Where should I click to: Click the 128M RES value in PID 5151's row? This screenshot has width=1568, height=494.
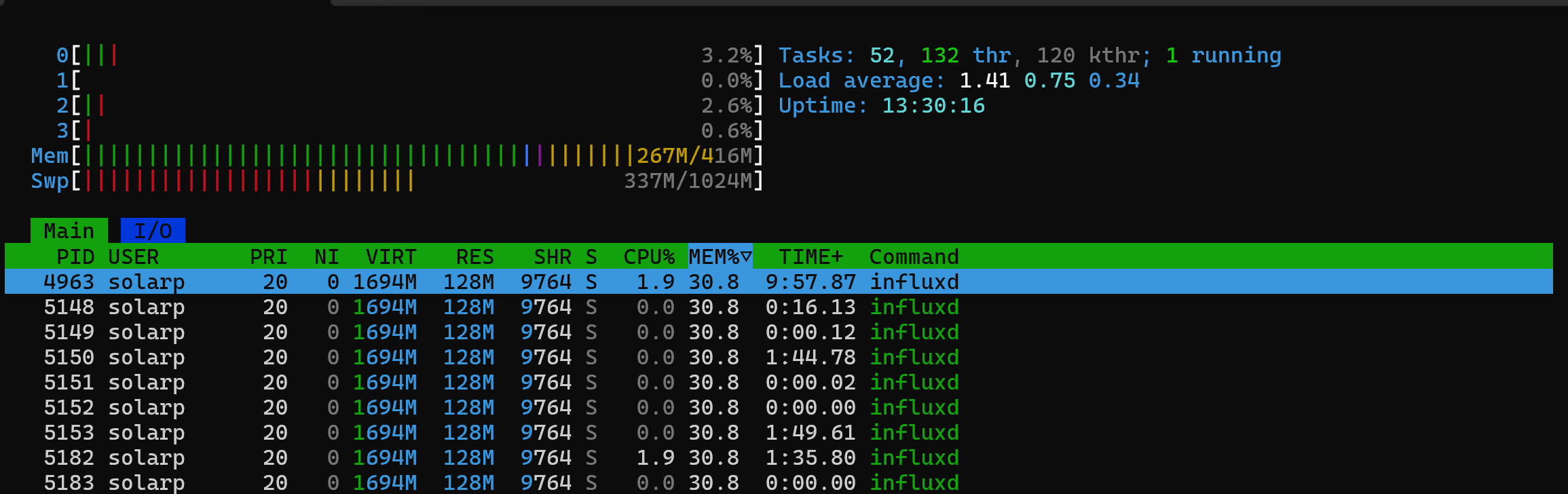[468, 382]
